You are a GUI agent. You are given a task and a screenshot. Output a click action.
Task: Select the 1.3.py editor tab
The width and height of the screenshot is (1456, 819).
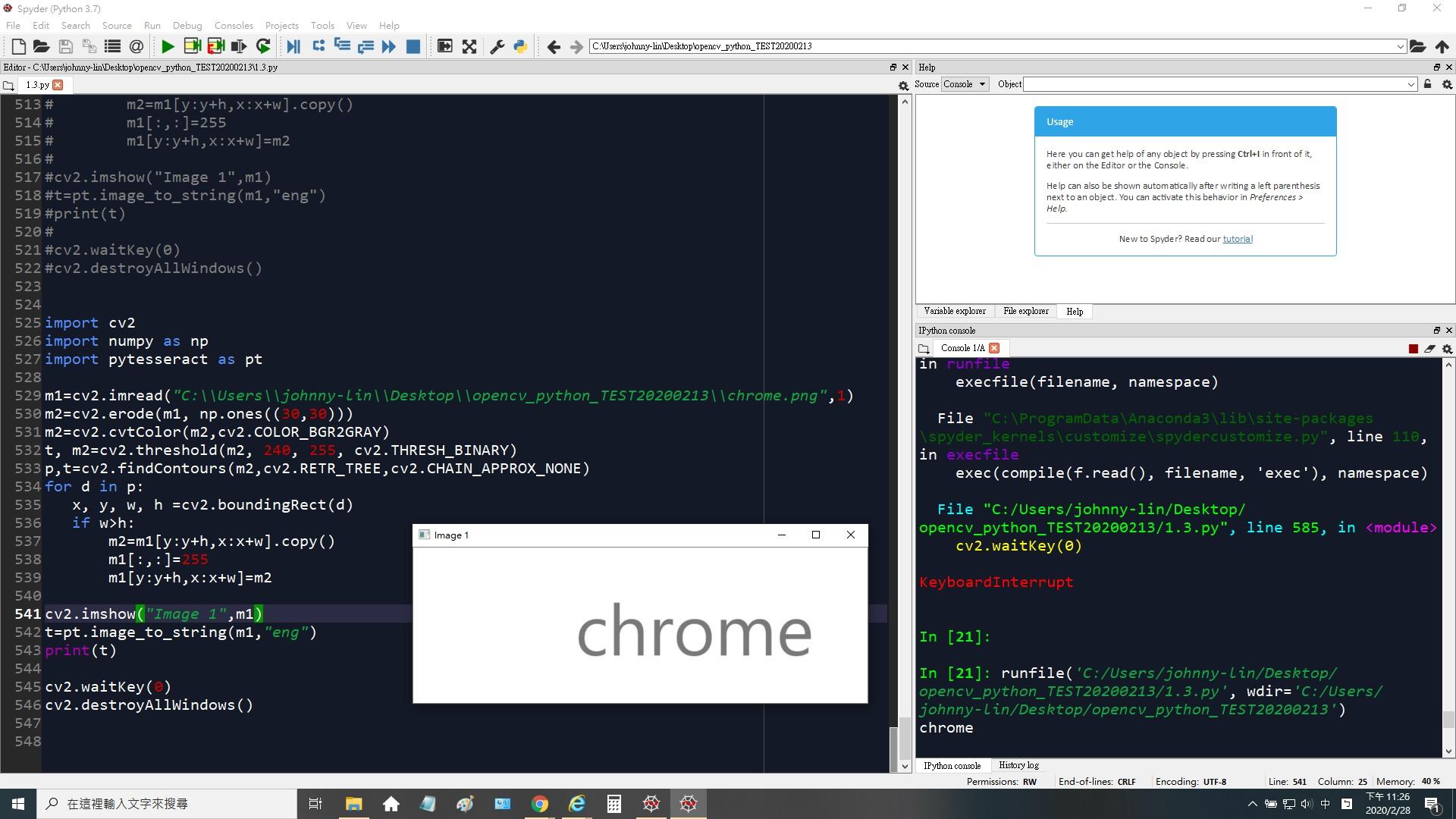(37, 85)
